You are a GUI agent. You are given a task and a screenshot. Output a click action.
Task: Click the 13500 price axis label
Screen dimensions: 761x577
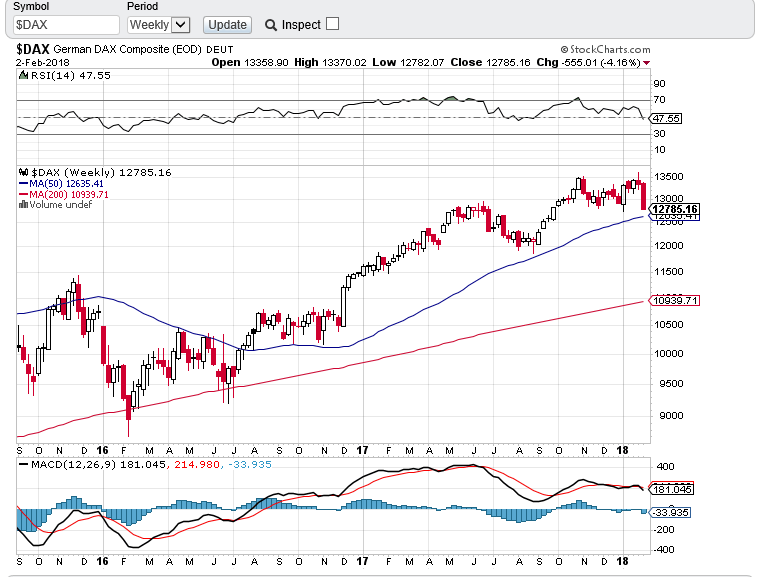pos(669,177)
